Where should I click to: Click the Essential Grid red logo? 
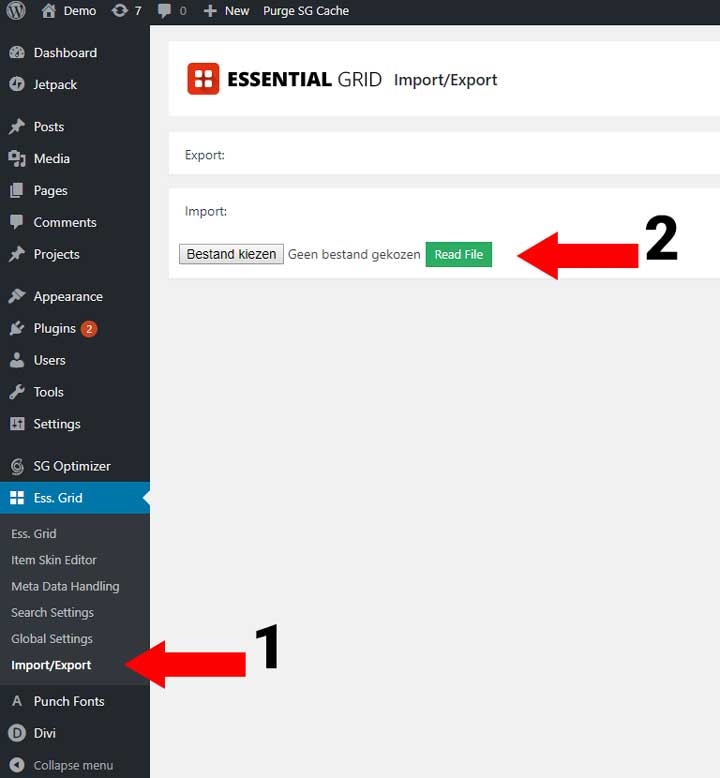(x=203, y=78)
